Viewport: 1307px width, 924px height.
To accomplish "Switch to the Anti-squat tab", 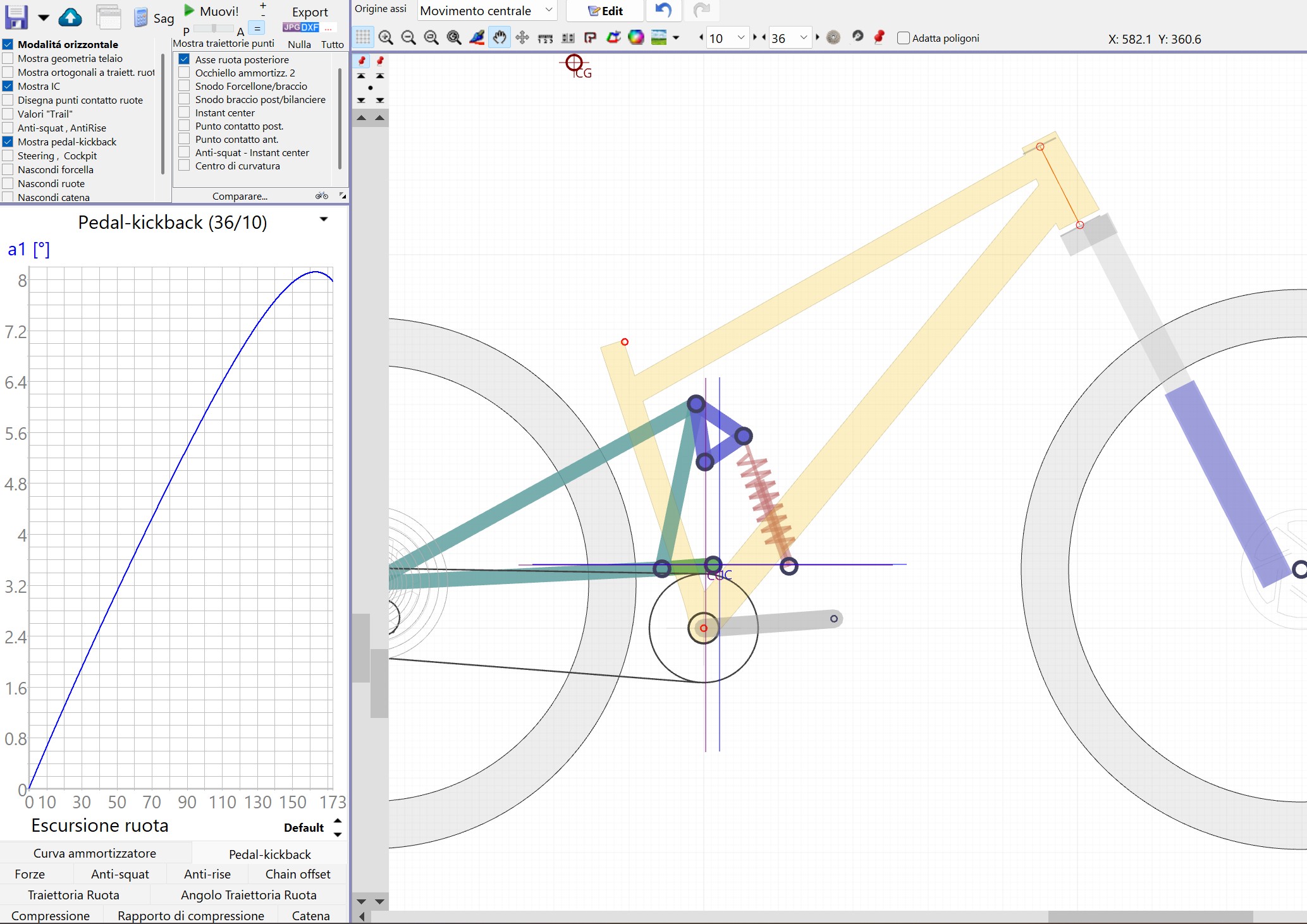I will 120,874.
